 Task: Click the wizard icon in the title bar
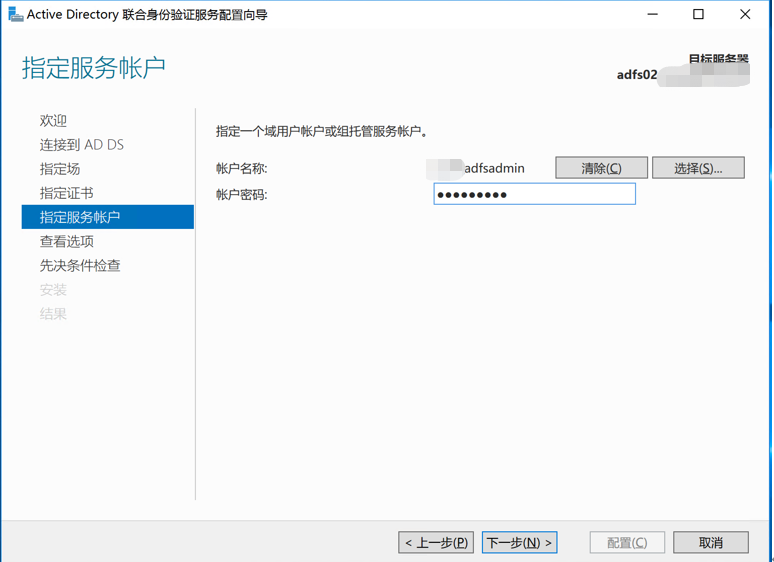(x=16, y=14)
